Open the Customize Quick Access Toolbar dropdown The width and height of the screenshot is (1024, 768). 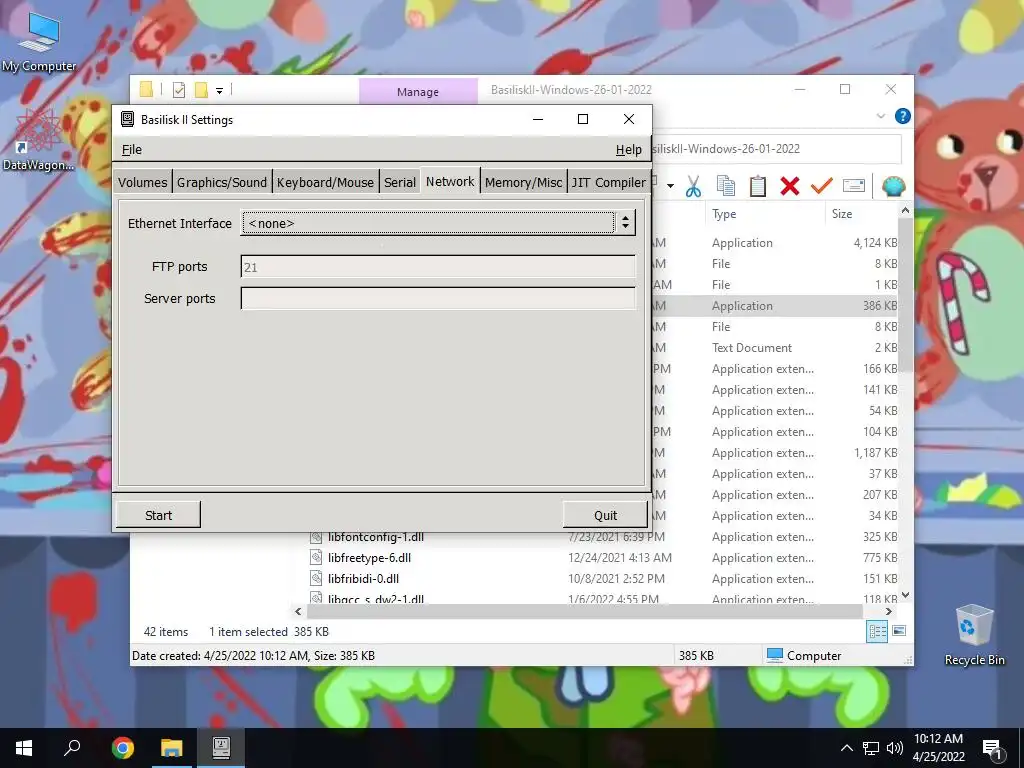pos(219,91)
